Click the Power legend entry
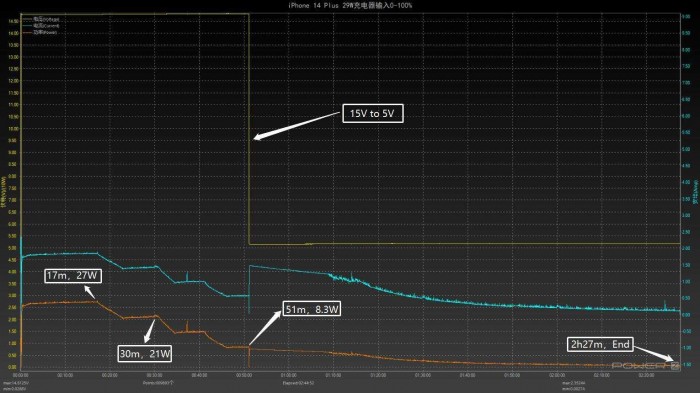Image resolution: width=700 pixels, height=393 pixels. pyautogui.click(x=40, y=32)
